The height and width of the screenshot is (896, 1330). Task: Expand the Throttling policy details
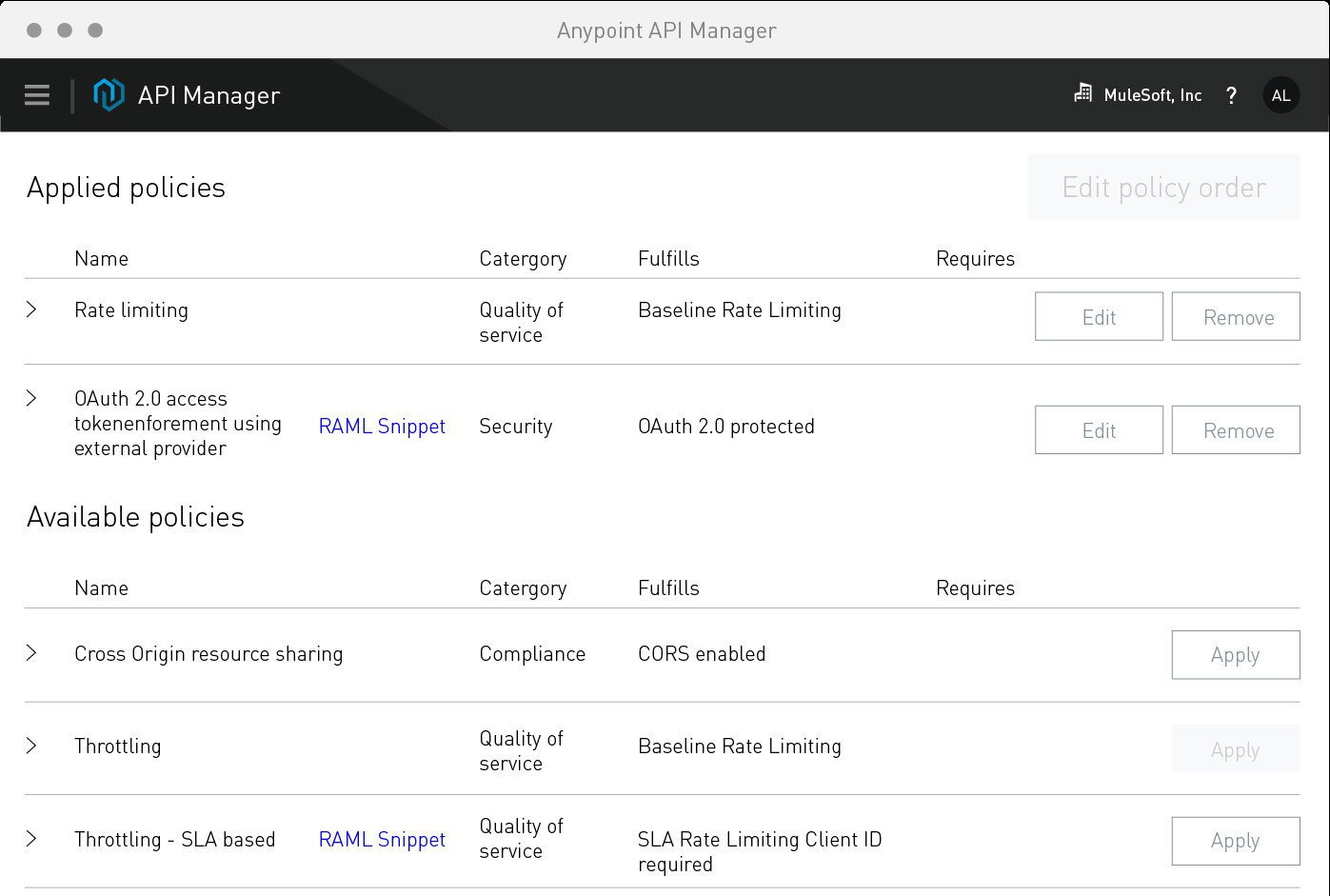click(31, 747)
